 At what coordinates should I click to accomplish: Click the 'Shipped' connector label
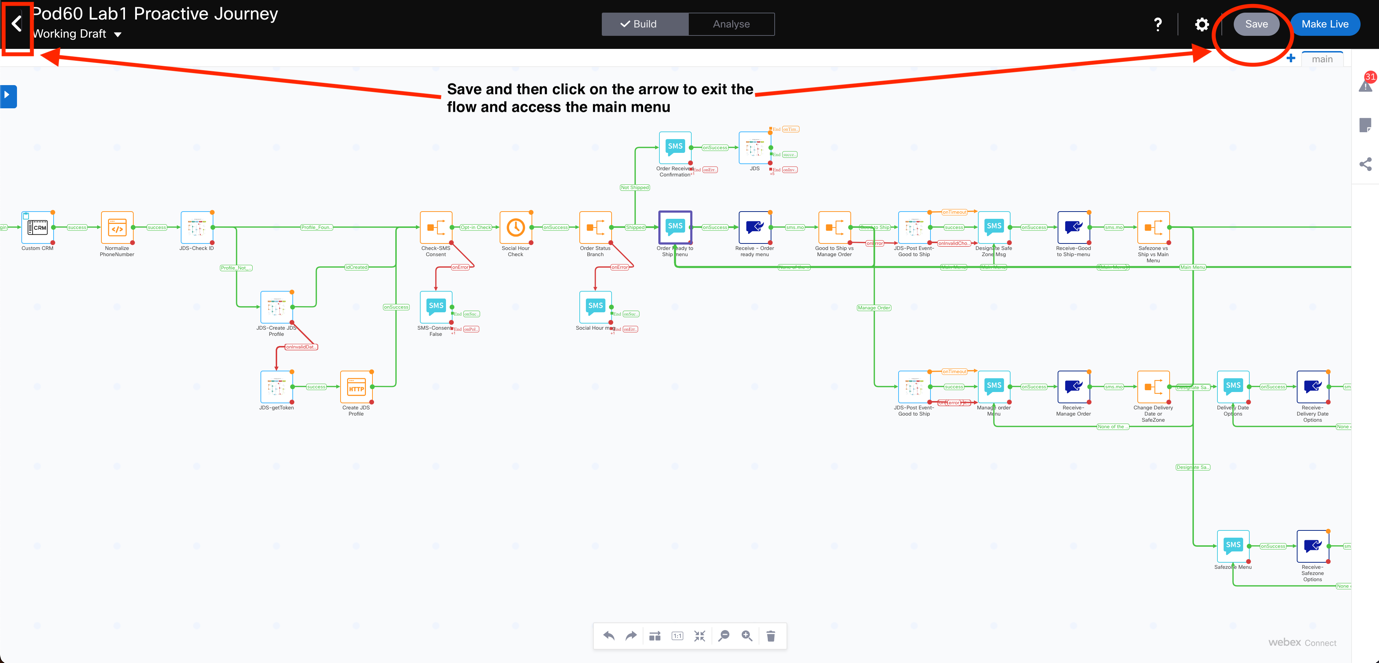click(x=635, y=228)
